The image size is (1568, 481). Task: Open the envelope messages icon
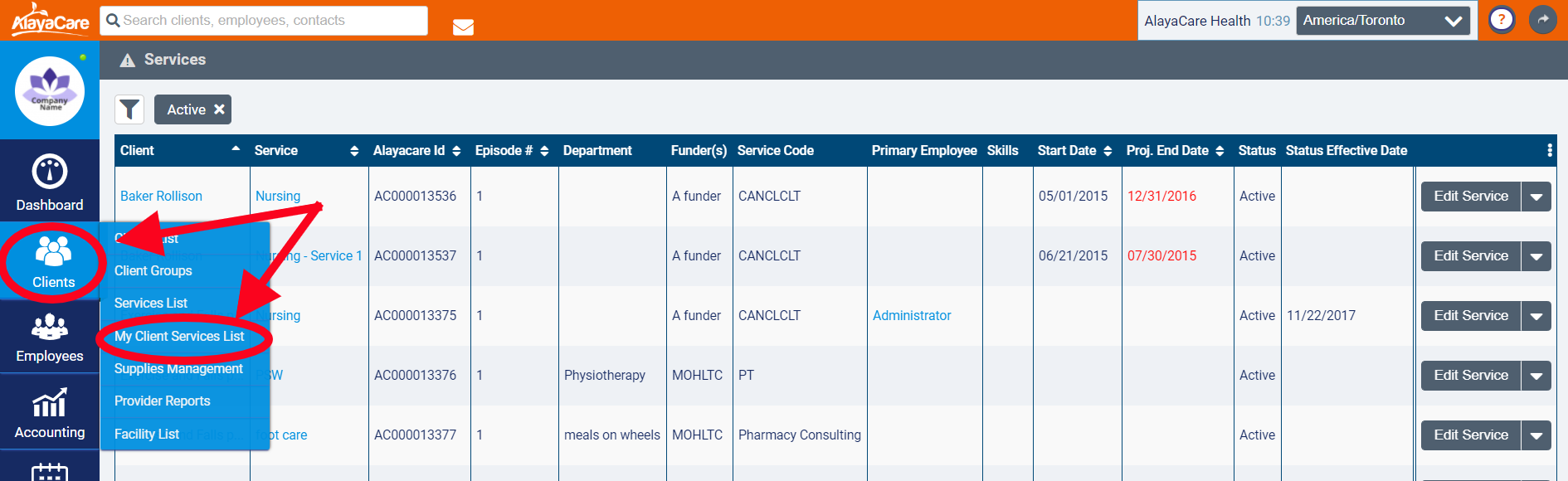pos(463,27)
